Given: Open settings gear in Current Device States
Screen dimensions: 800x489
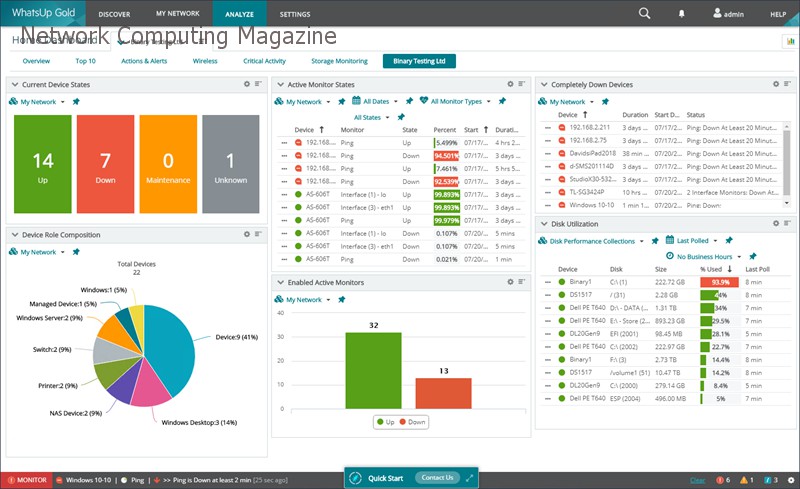Looking at the screenshot, I should (x=247, y=84).
